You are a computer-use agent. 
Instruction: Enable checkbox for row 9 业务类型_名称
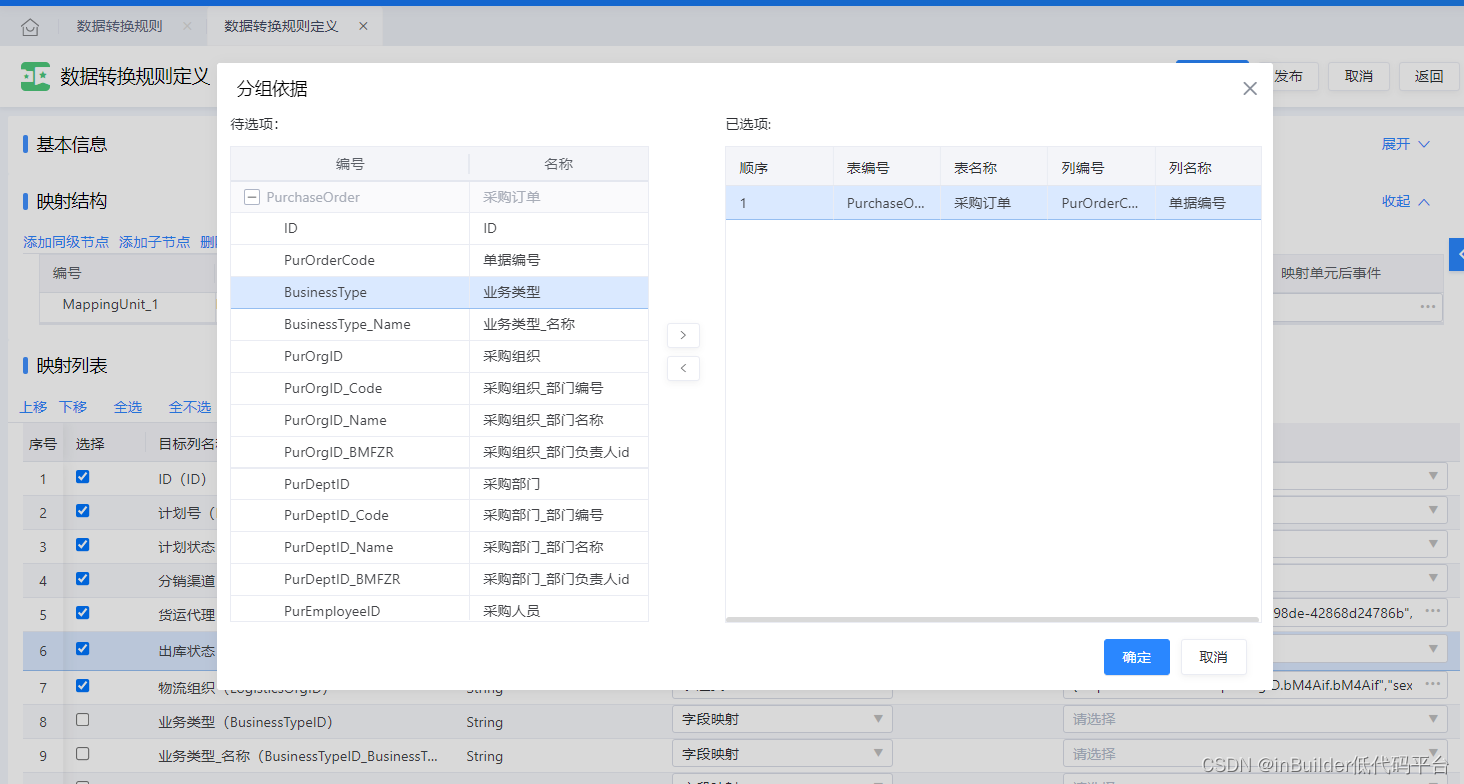[x=83, y=754]
